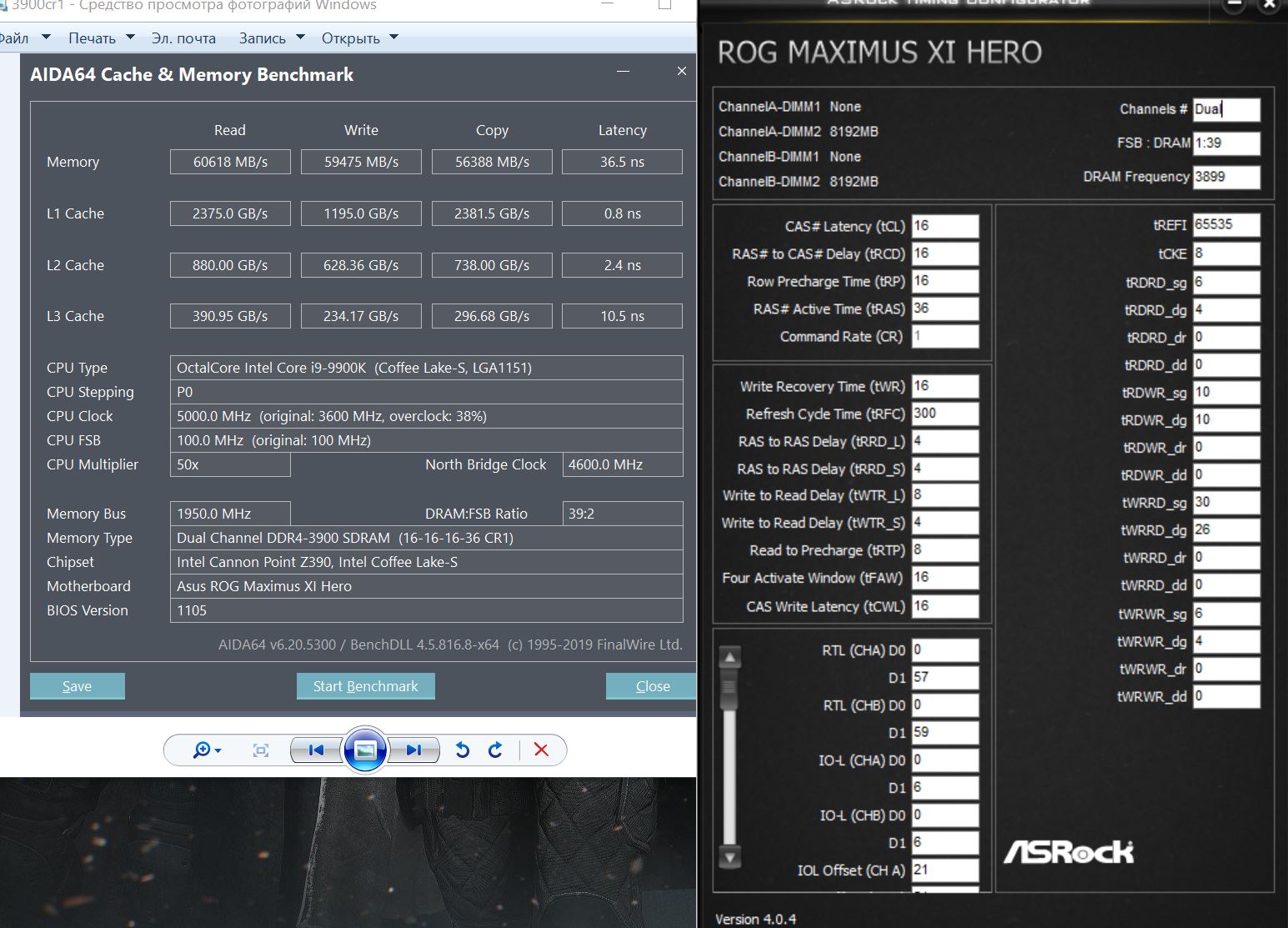Go to previous photo in Photo Viewer
The height and width of the screenshot is (928, 1288).
pos(316,750)
